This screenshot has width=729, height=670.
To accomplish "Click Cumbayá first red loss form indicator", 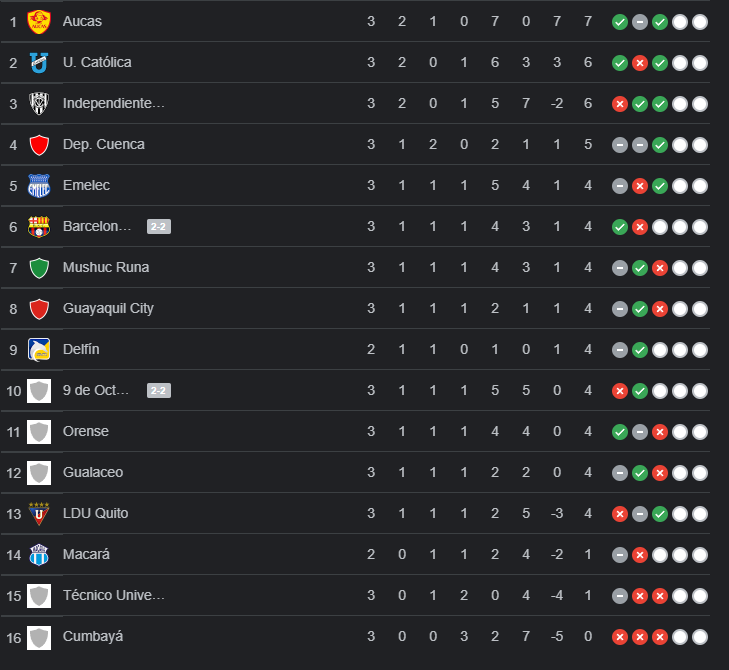I will click(620, 636).
